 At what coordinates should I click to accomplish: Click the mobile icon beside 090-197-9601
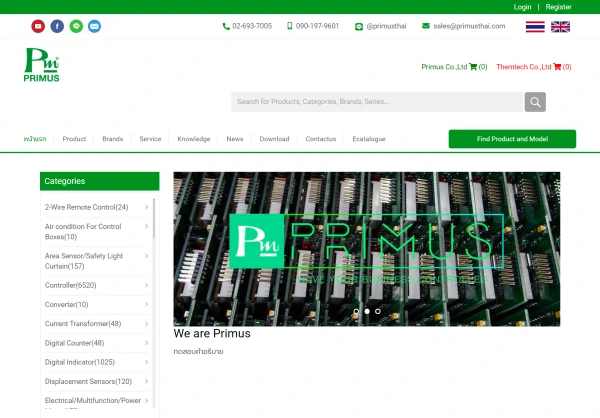point(289,26)
